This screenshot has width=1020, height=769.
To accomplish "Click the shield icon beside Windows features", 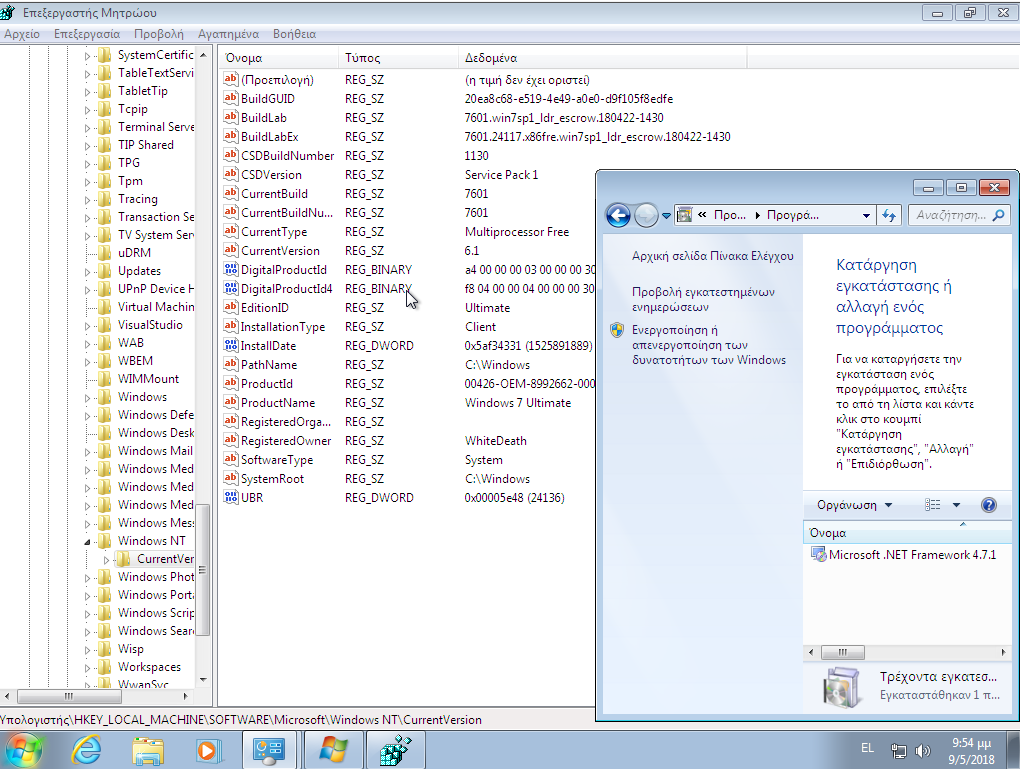I will click(x=617, y=330).
